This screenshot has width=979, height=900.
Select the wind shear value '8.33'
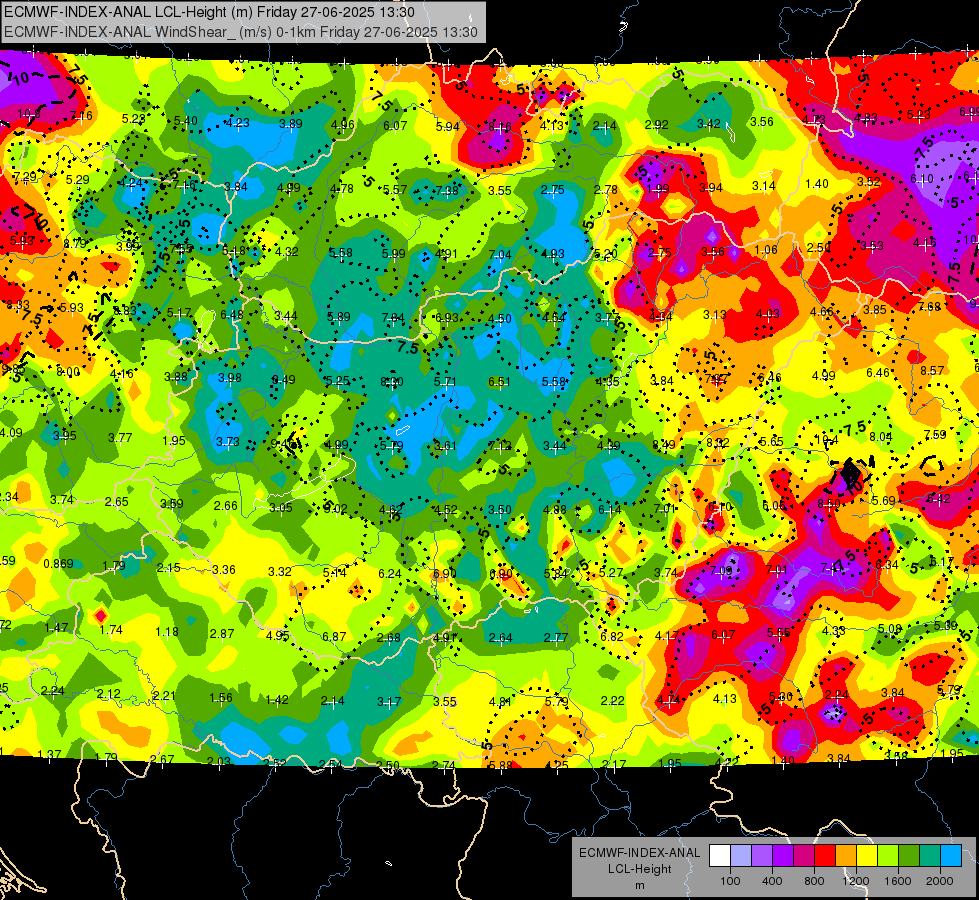(18, 305)
